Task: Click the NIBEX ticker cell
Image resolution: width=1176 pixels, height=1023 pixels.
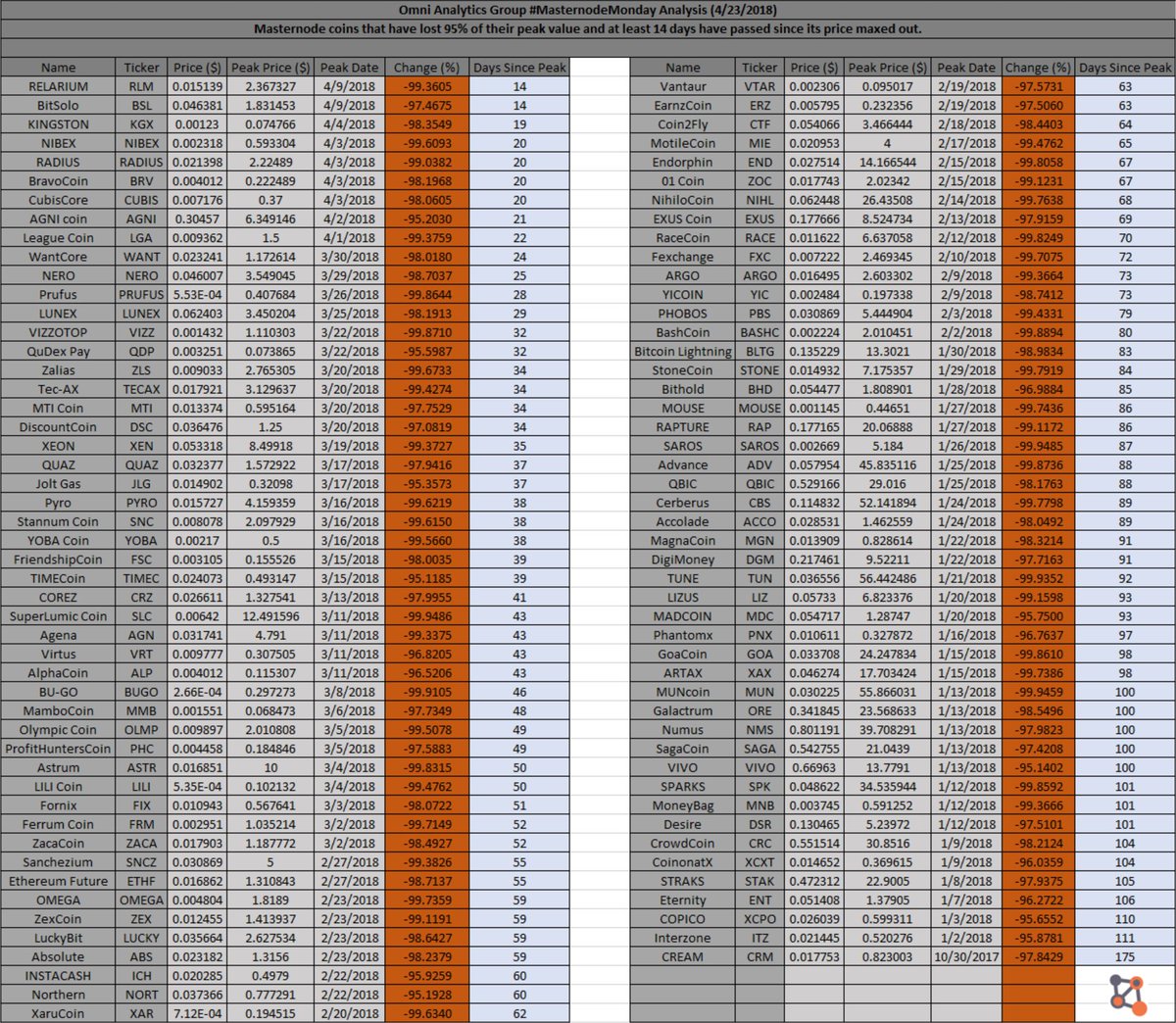Action: pyautogui.click(x=141, y=143)
